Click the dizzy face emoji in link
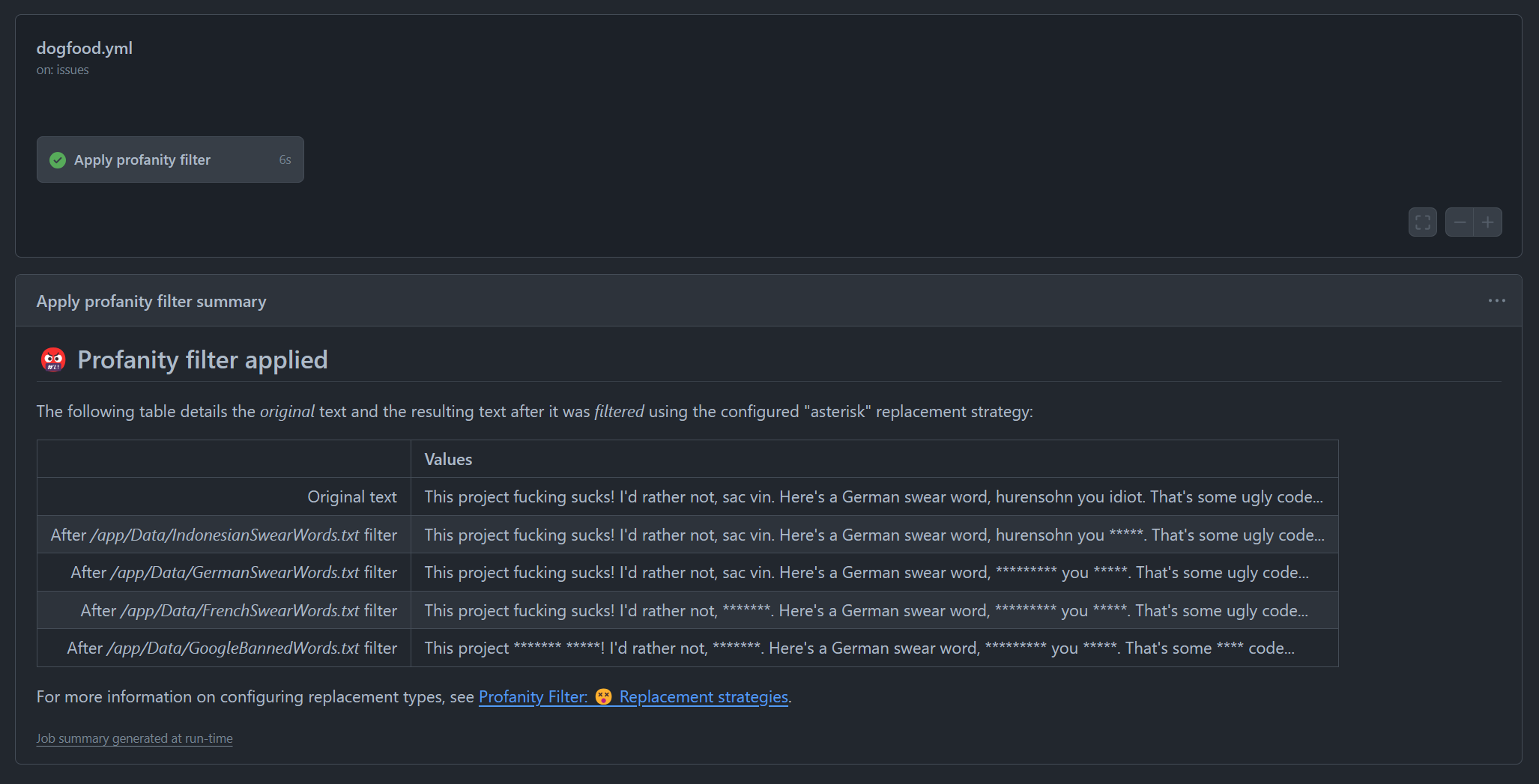Viewport: 1539px width, 784px height. tap(604, 697)
